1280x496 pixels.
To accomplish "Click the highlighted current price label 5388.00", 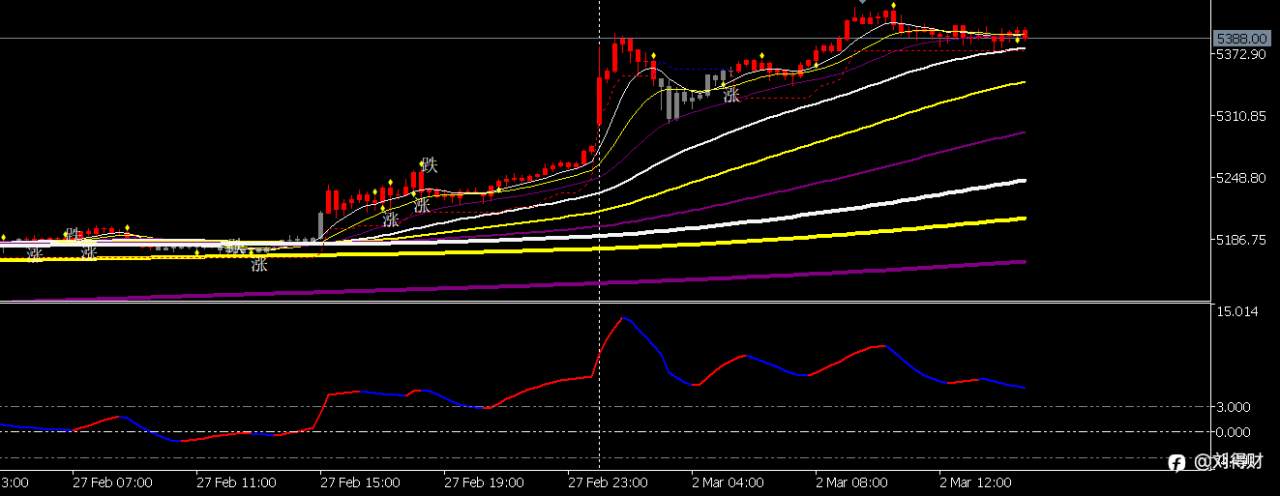I will click(1240, 38).
